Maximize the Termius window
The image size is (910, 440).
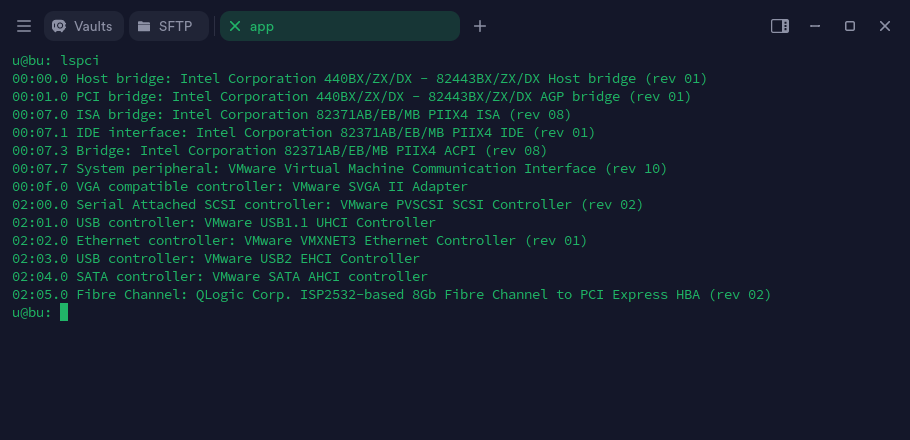point(850,26)
